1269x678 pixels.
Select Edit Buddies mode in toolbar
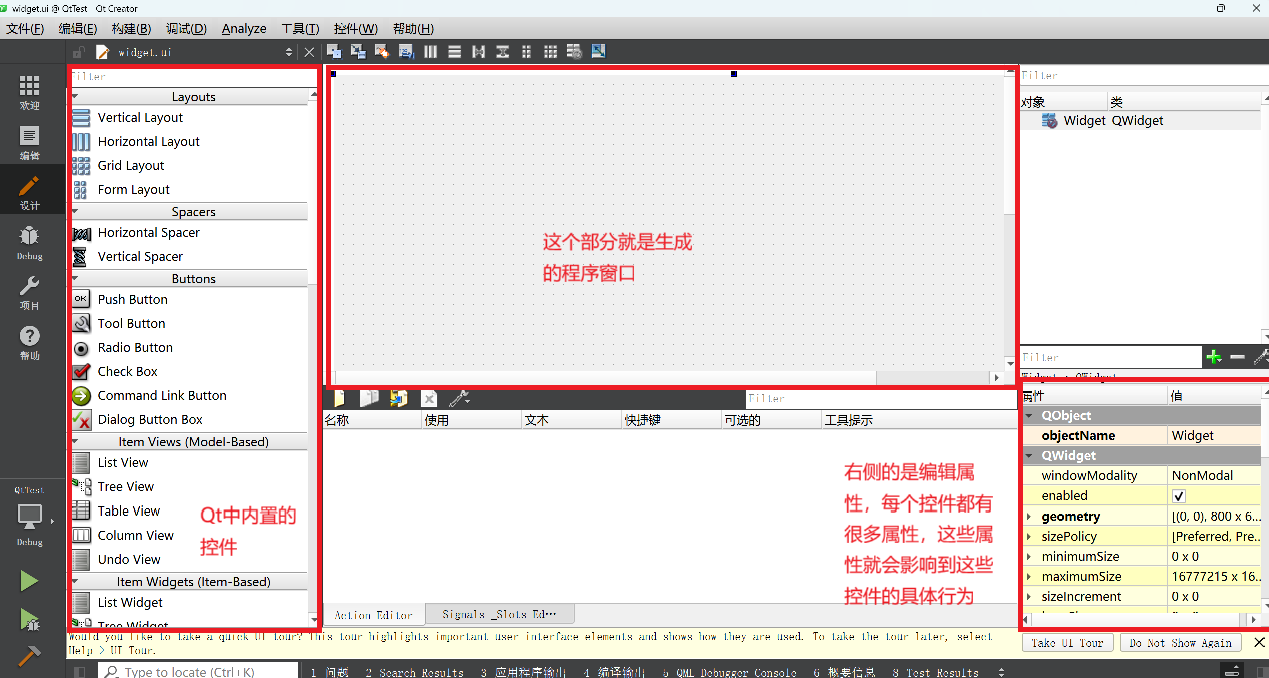coord(381,51)
